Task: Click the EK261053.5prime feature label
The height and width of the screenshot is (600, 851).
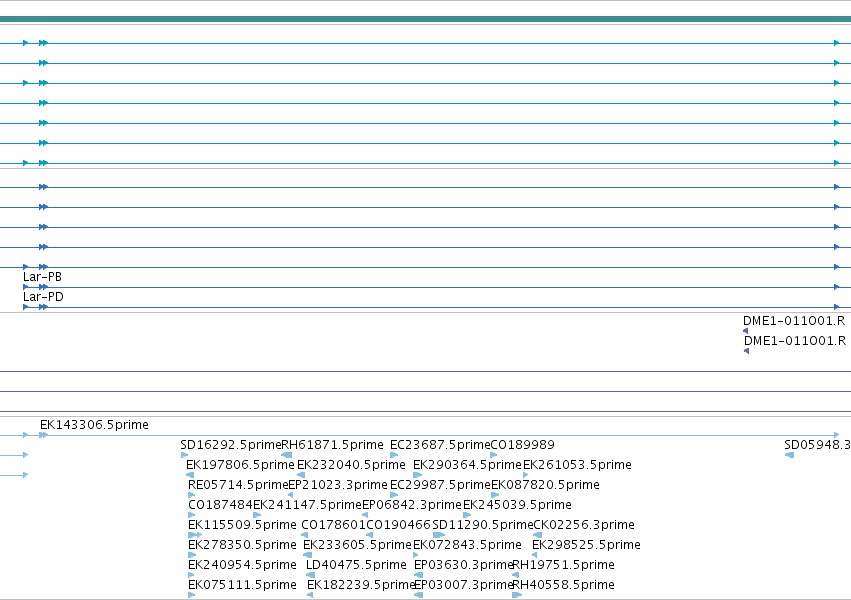Action: 577,465
